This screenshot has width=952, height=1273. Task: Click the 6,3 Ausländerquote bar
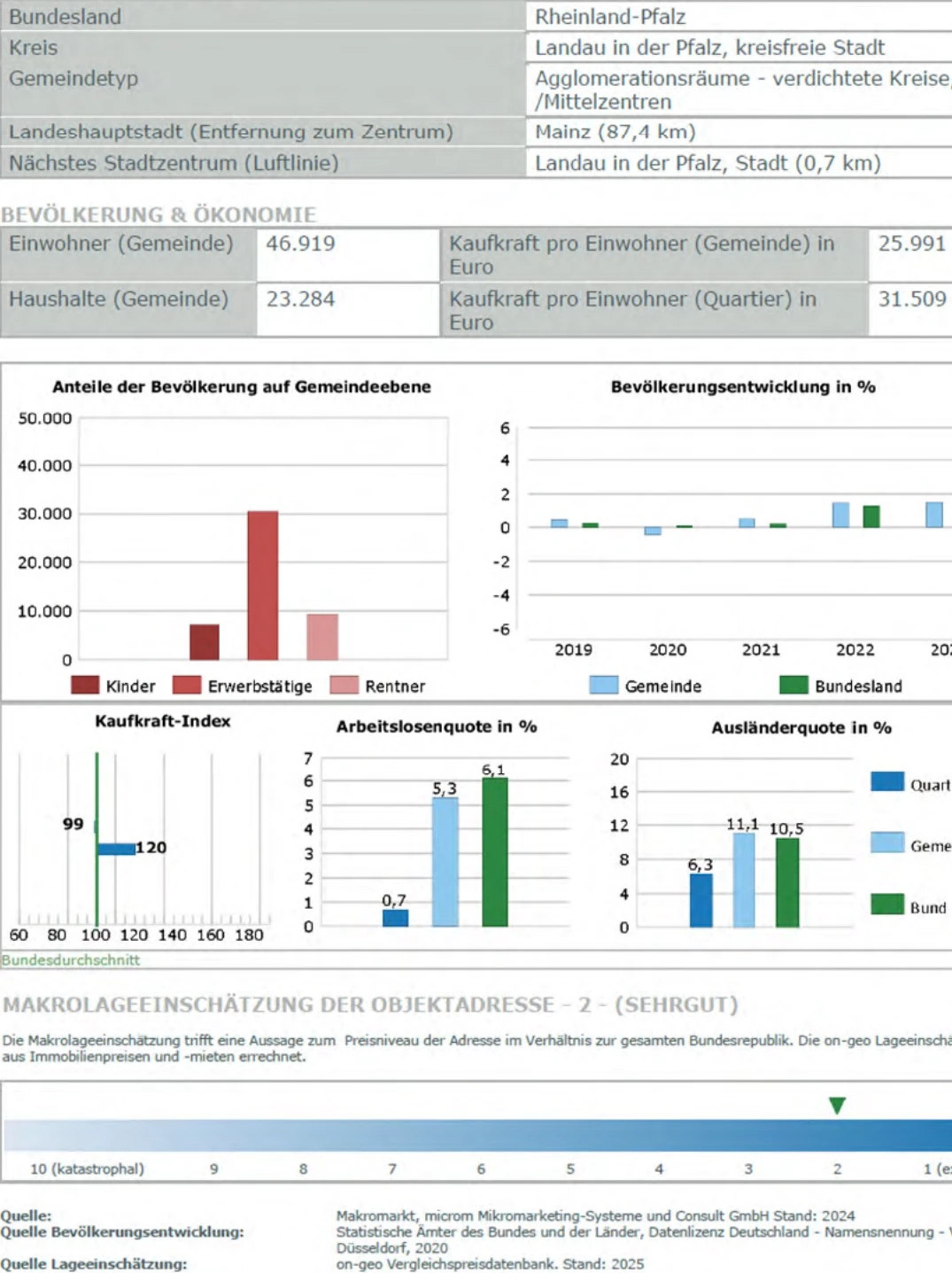(700, 900)
